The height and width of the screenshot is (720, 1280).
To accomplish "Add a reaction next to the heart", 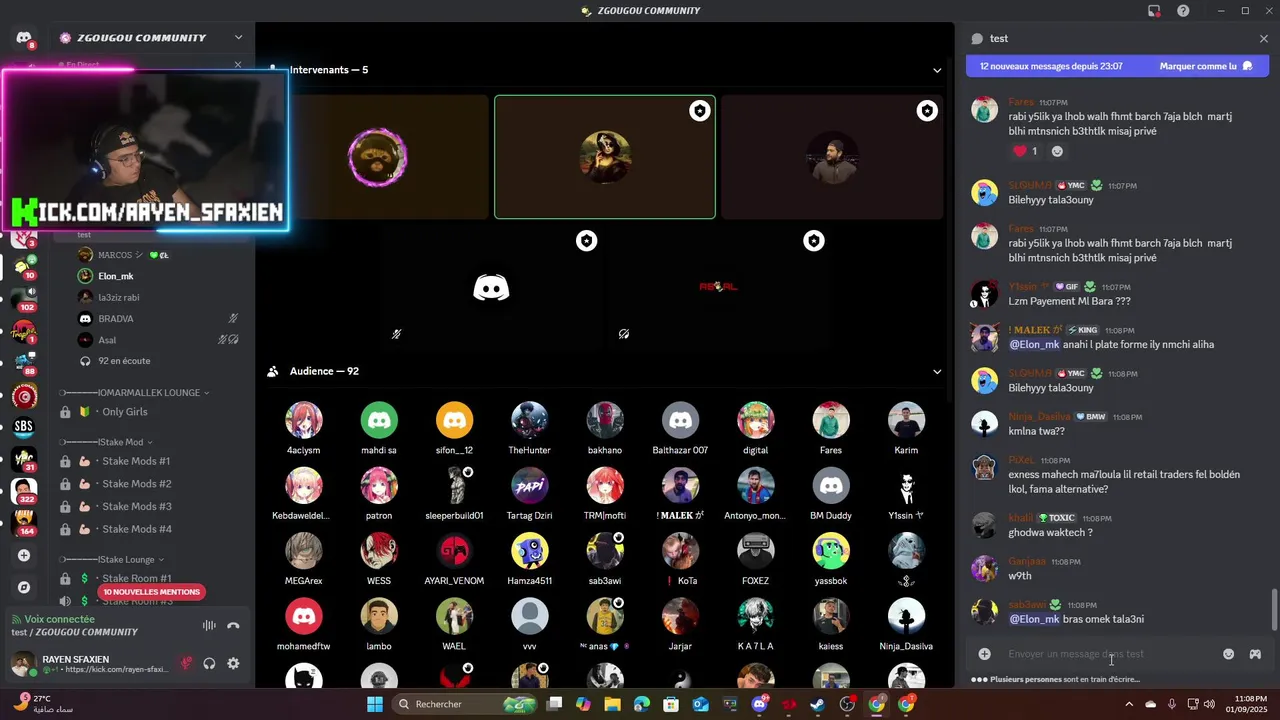I will (1057, 151).
